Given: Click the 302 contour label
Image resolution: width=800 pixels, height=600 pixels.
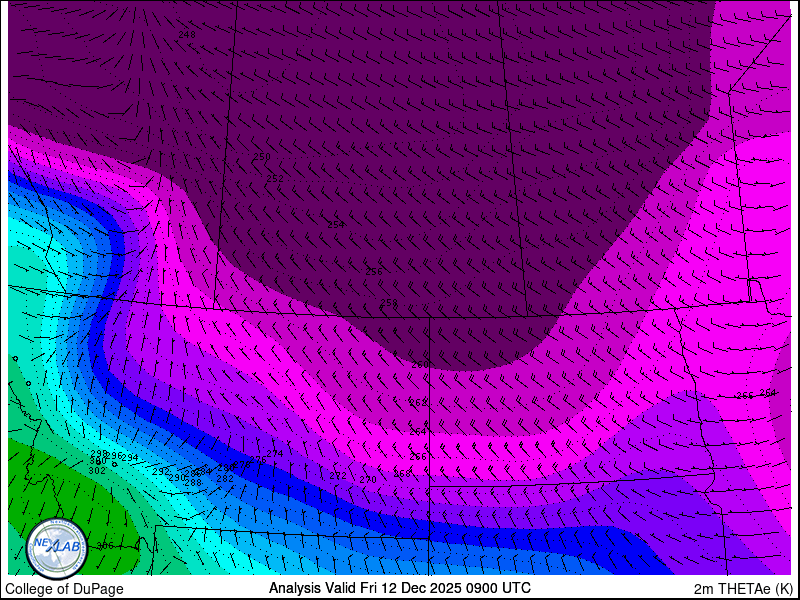Looking at the screenshot, I should (x=97, y=470).
